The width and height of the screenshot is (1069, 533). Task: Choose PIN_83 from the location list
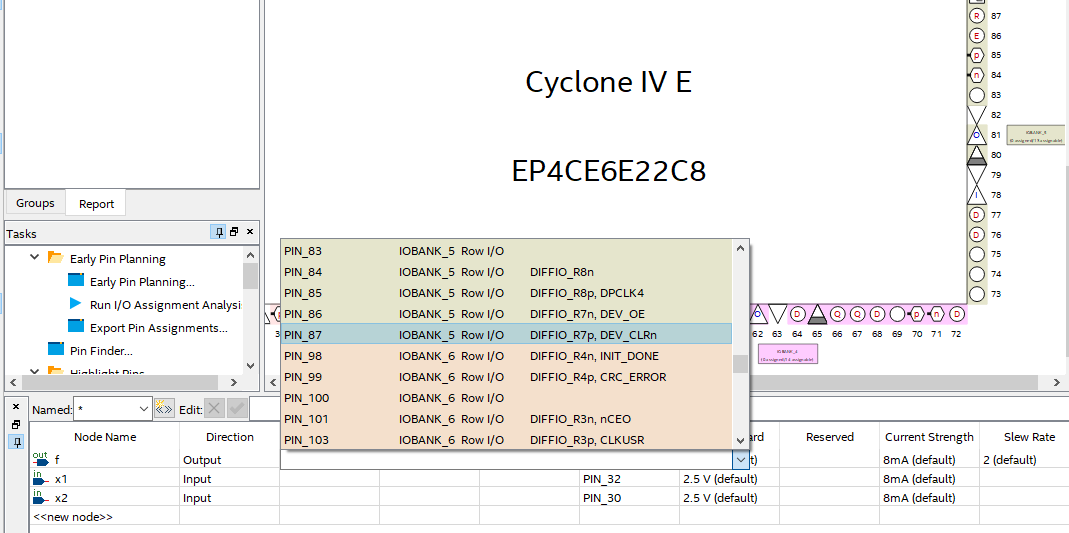pyautogui.click(x=506, y=251)
